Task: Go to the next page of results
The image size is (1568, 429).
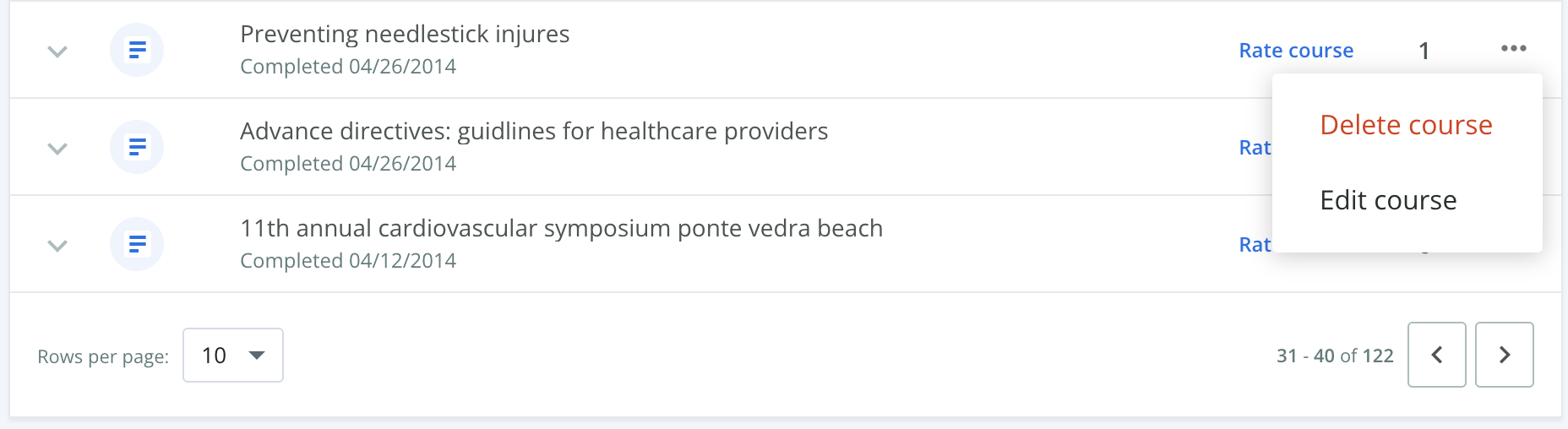Action: [x=1504, y=355]
